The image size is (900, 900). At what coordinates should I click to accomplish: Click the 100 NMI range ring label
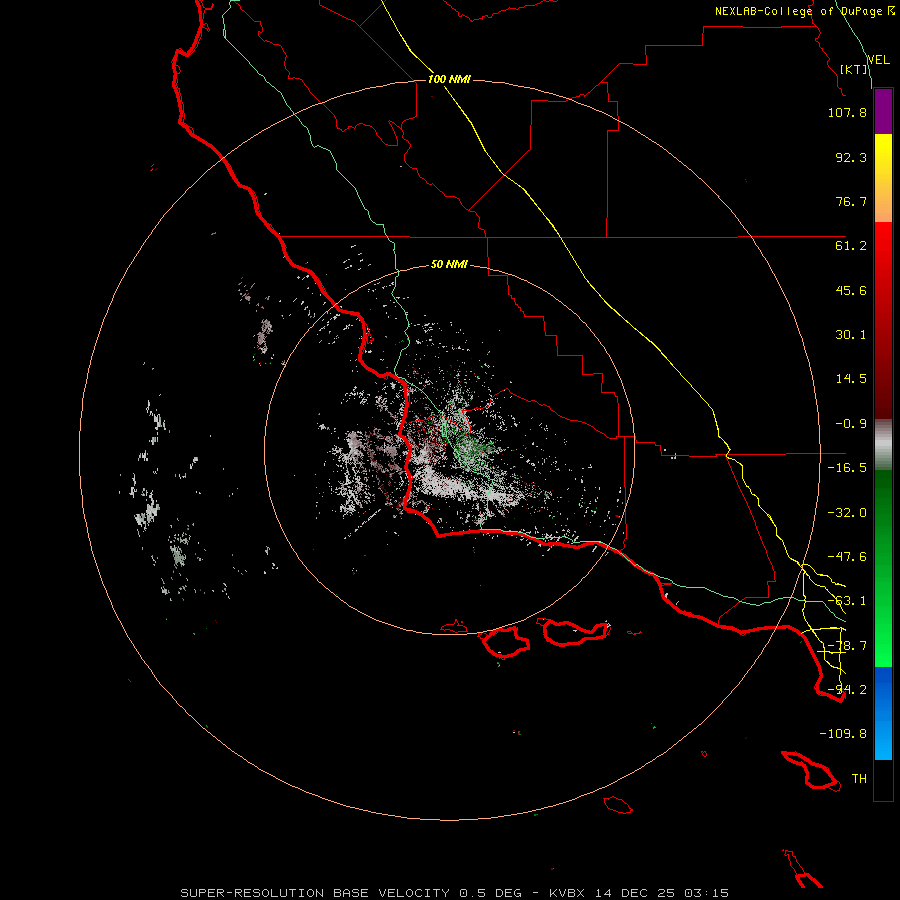tap(449, 79)
